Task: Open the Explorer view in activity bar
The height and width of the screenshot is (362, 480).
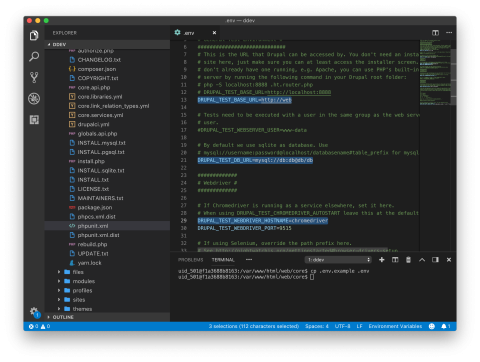Action: pyautogui.click(x=34, y=35)
